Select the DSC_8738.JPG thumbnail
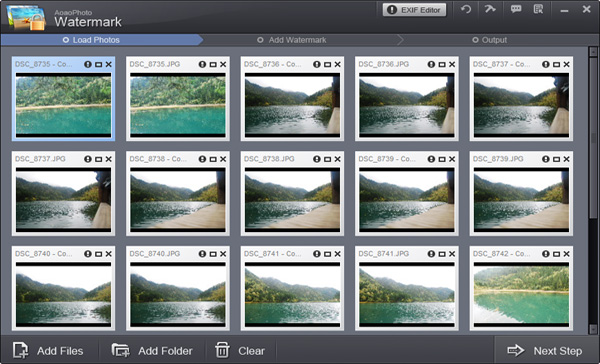 (x=292, y=199)
